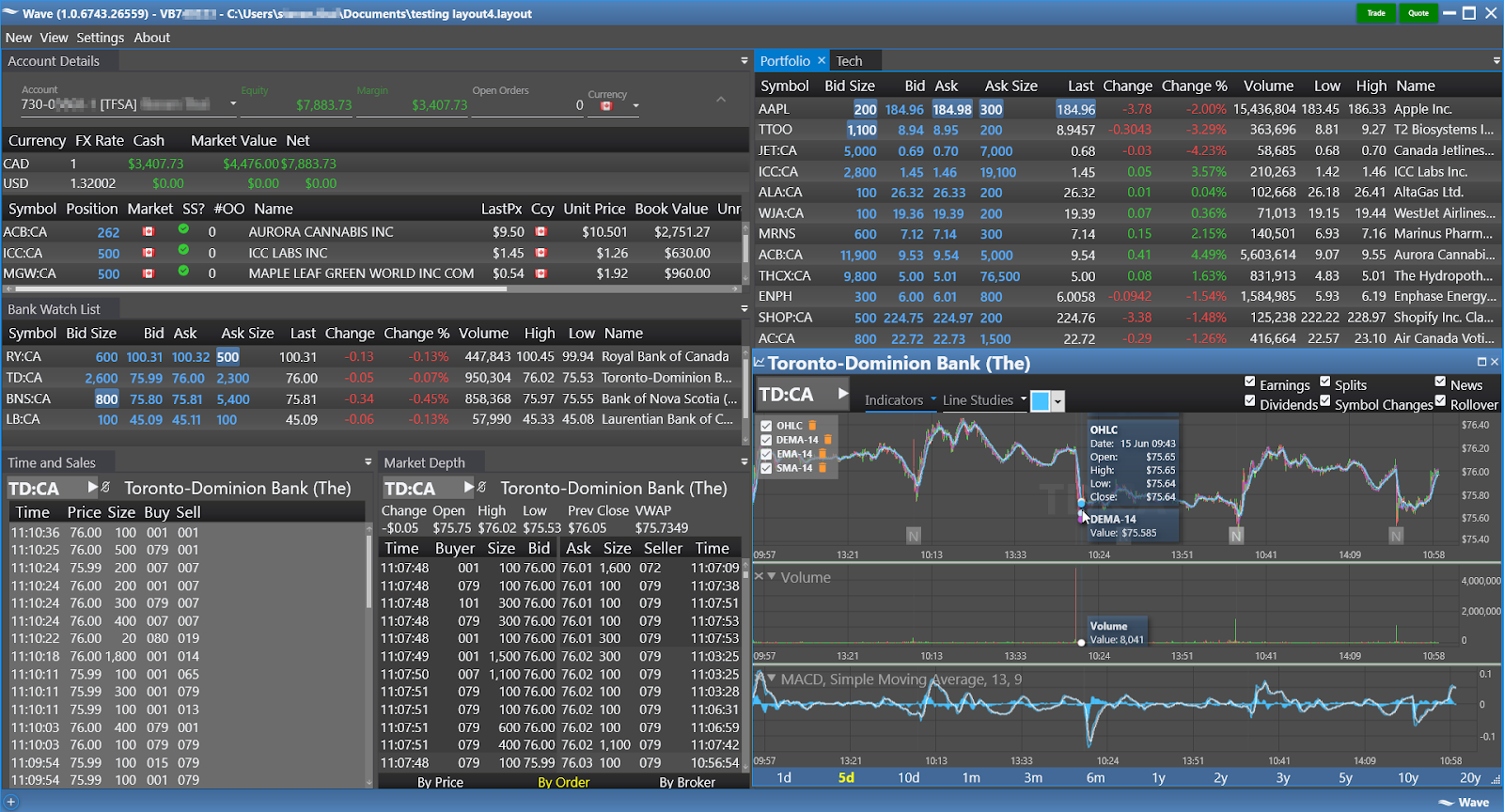Click the Canadian flag market icon for MGW:CA

(149, 273)
